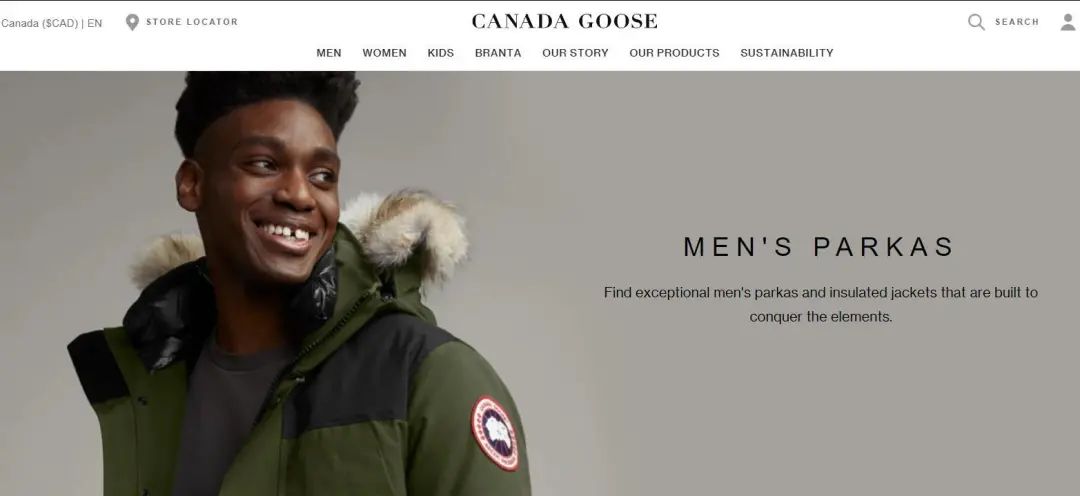Image resolution: width=1080 pixels, height=496 pixels.
Task: Go to the OUR STORY section
Action: tap(575, 53)
